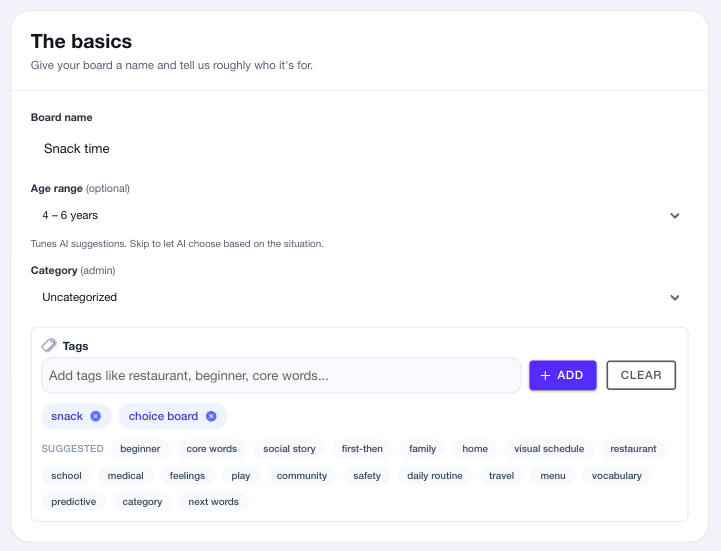The height and width of the screenshot is (551, 721).
Task: Add suggested tag predictive
Action: 74,502
